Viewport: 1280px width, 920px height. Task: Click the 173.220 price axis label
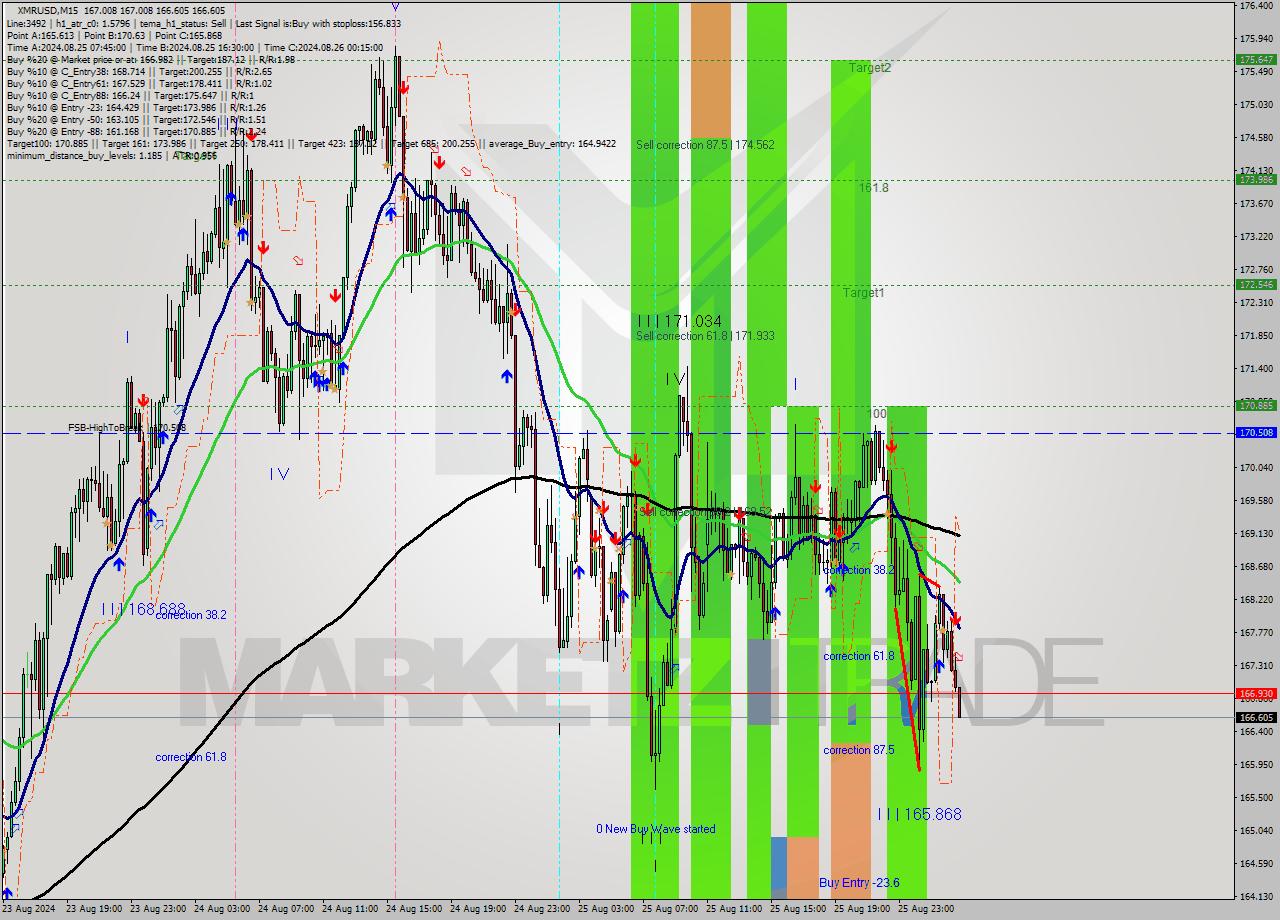click(x=1256, y=237)
